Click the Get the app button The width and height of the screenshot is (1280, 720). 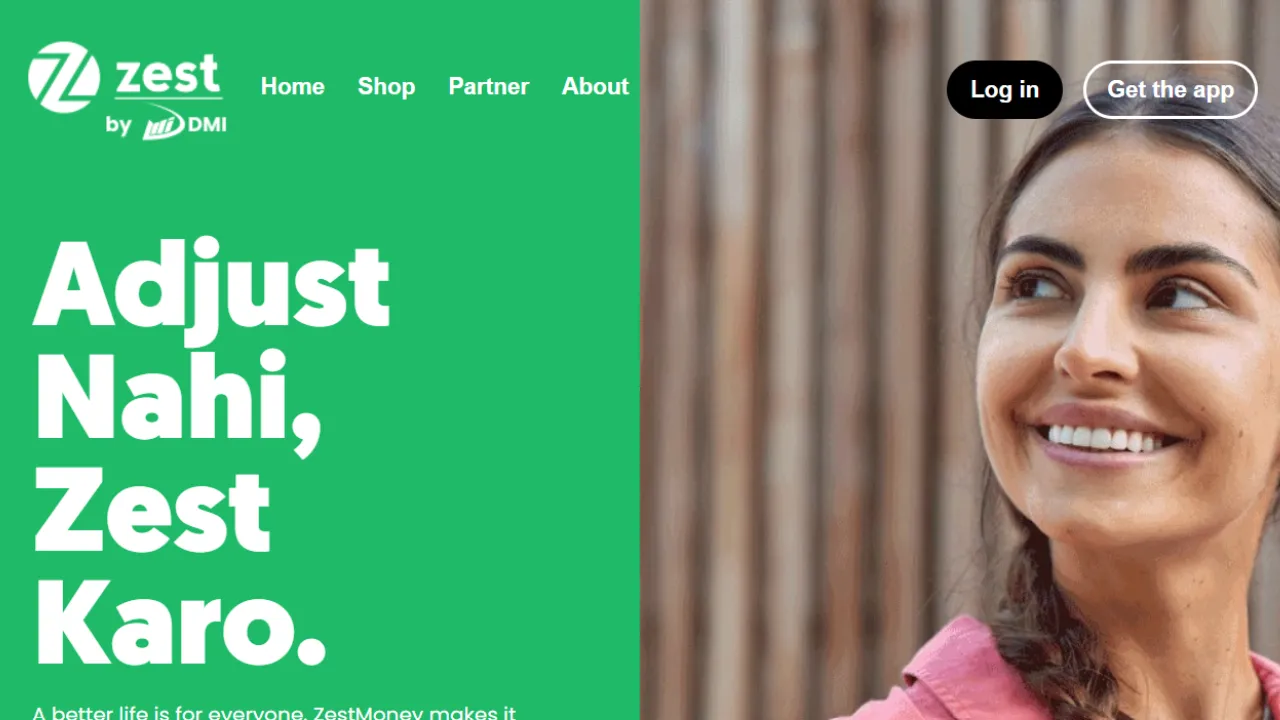(1170, 90)
